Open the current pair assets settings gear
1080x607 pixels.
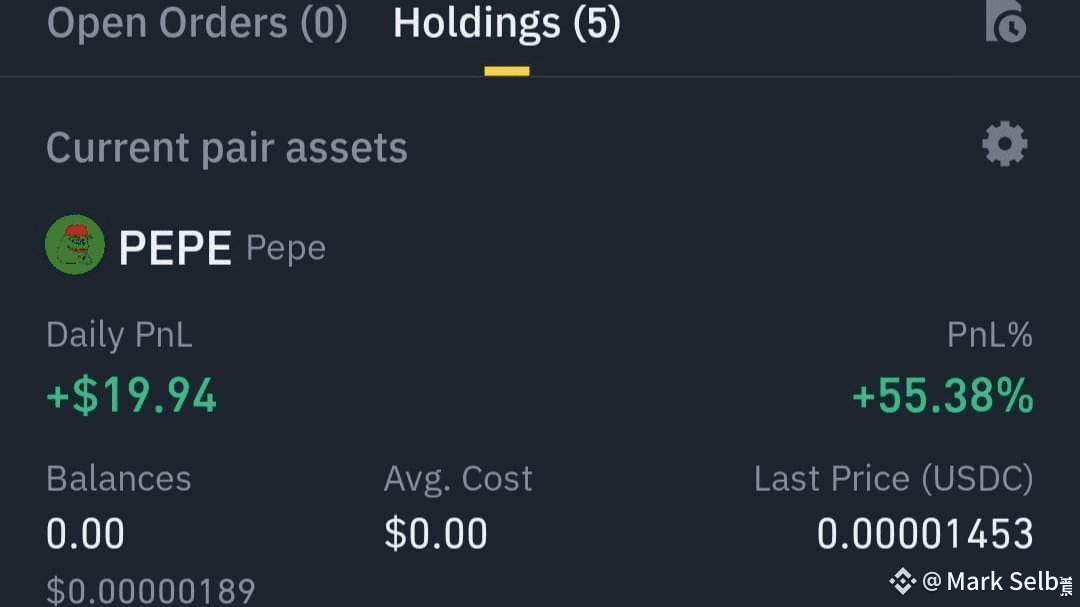[1005, 144]
